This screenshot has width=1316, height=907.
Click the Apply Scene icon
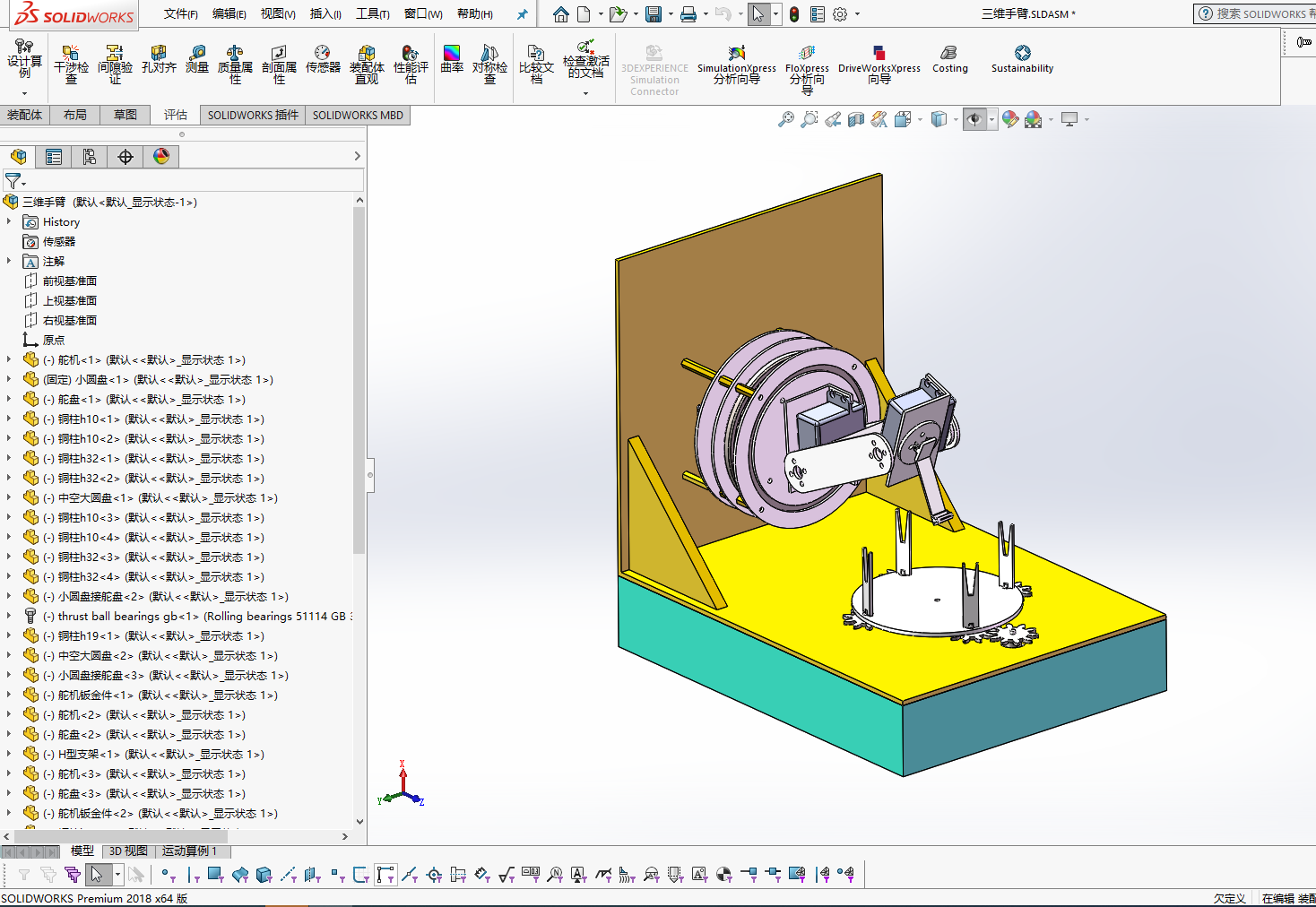1034,119
